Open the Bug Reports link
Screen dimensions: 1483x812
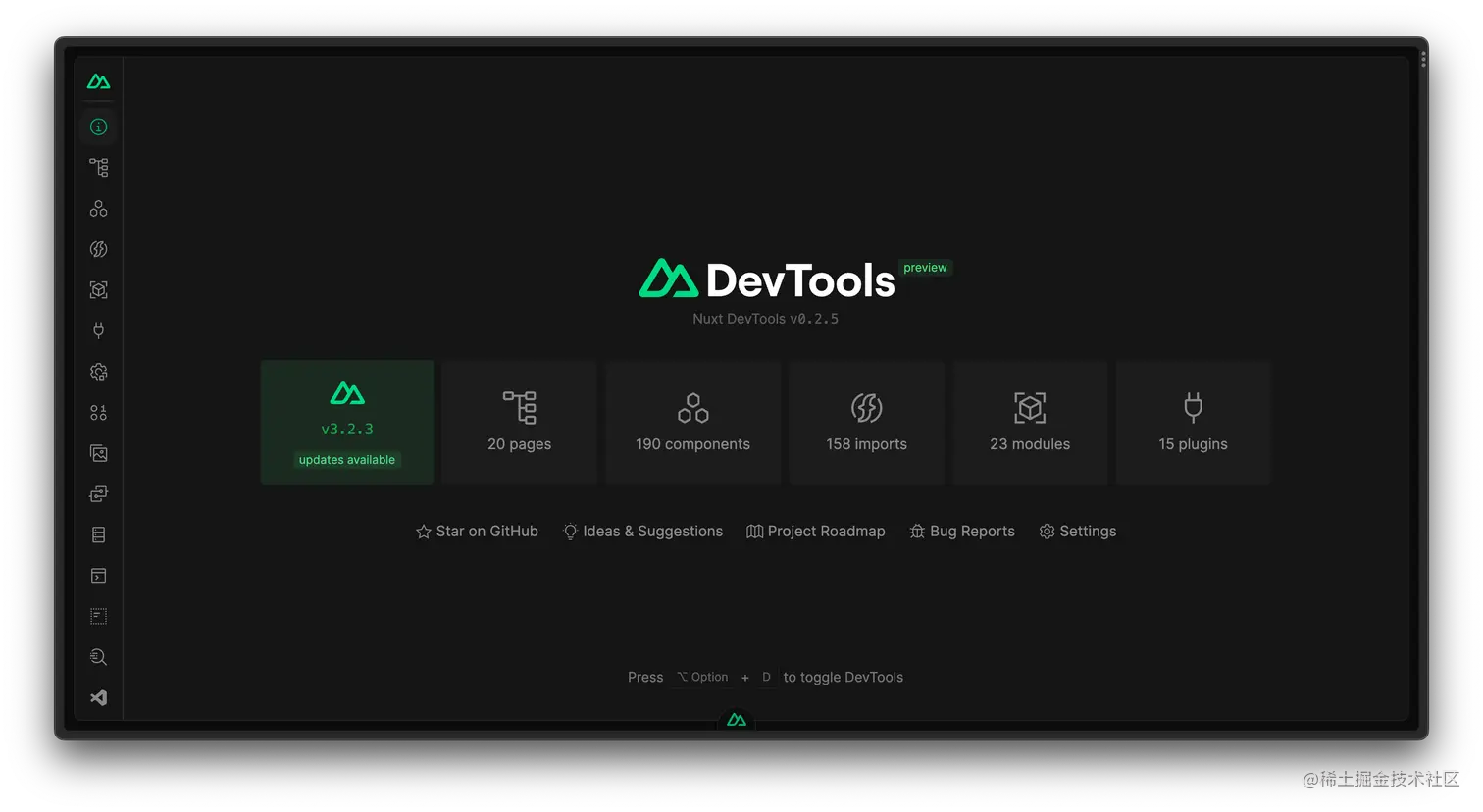point(962,532)
